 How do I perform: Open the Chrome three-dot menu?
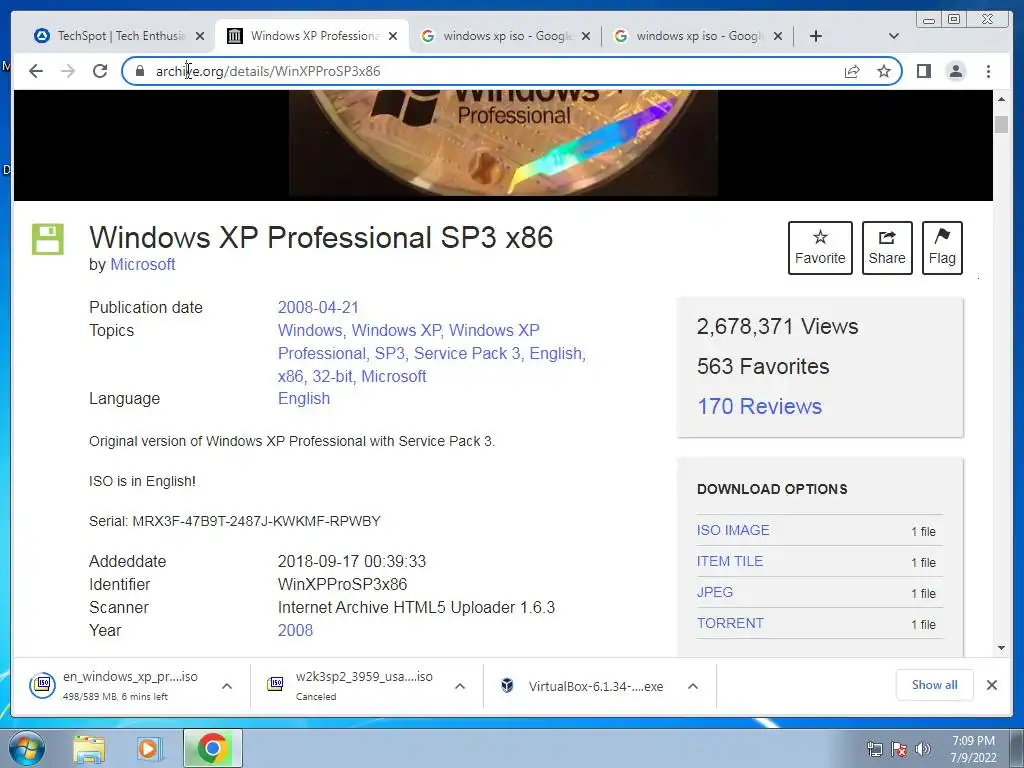pyautogui.click(x=988, y=71)
